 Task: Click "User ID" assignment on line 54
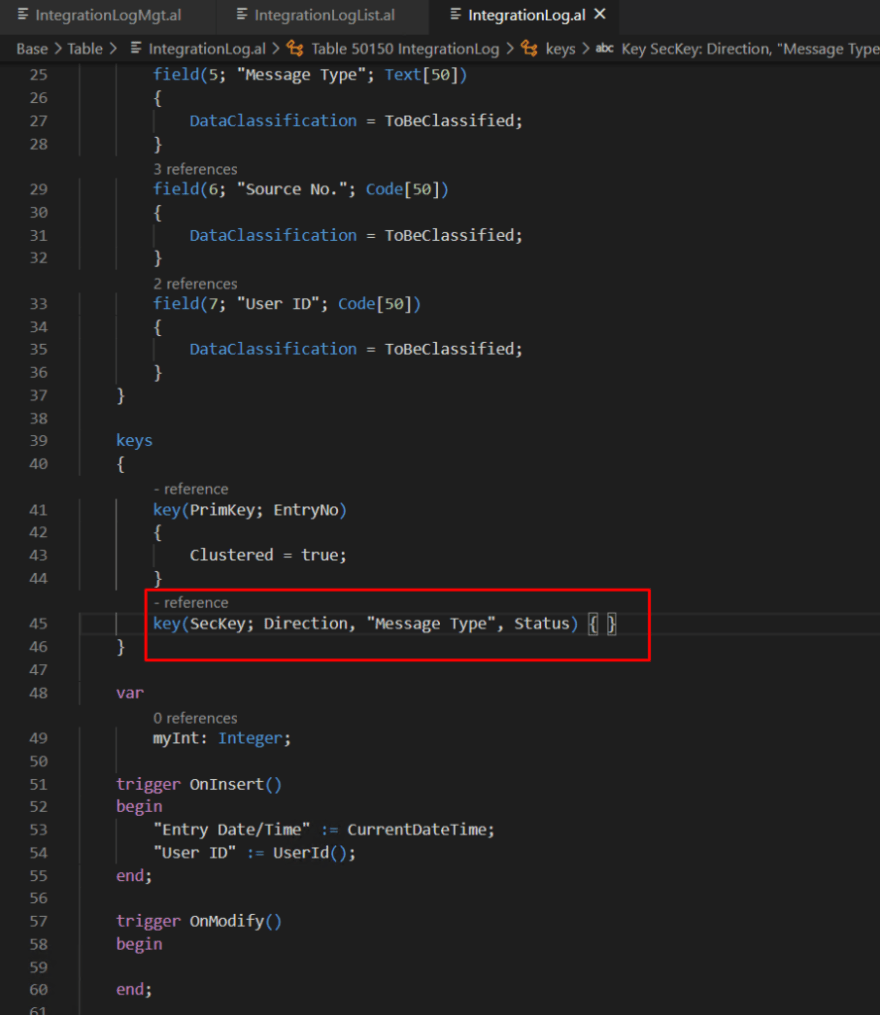194,853
